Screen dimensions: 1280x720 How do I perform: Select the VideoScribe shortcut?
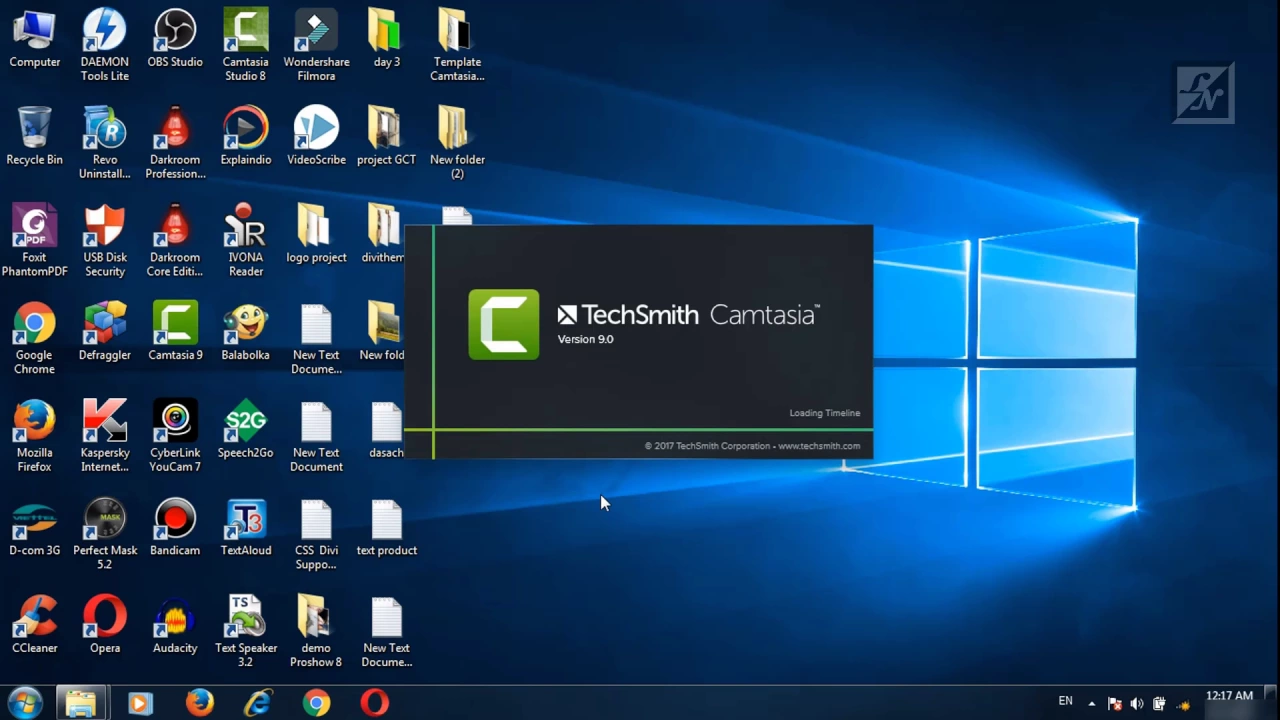coord(316,137)
